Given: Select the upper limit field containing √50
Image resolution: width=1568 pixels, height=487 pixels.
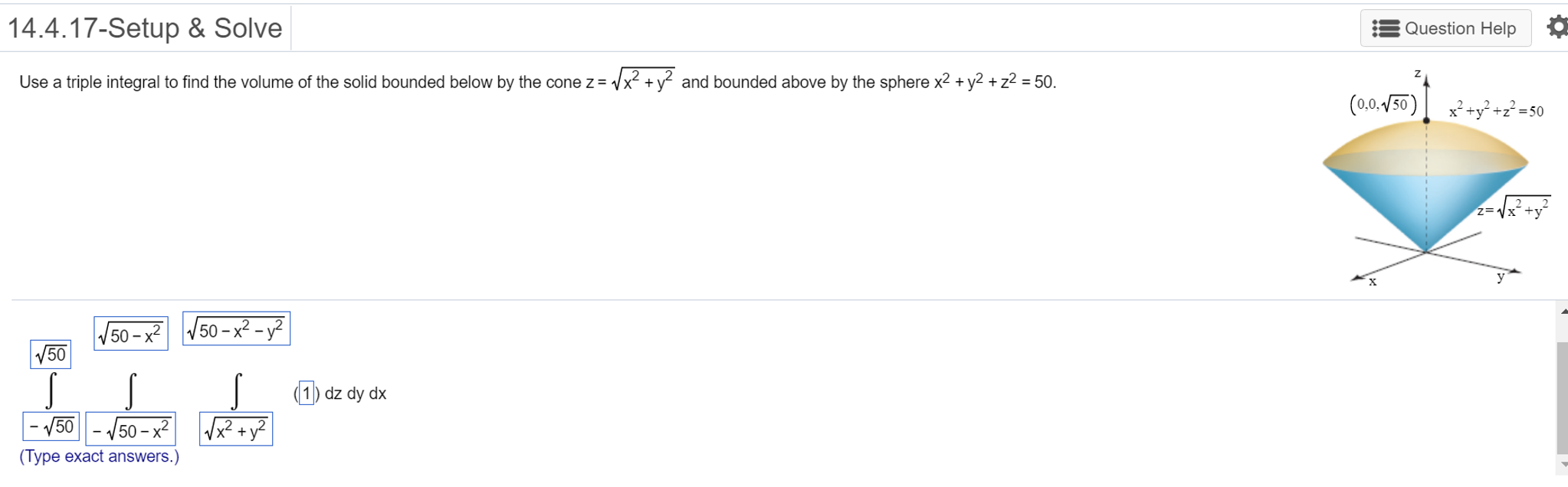Looking at the screenshot, I should coord(49,354).
